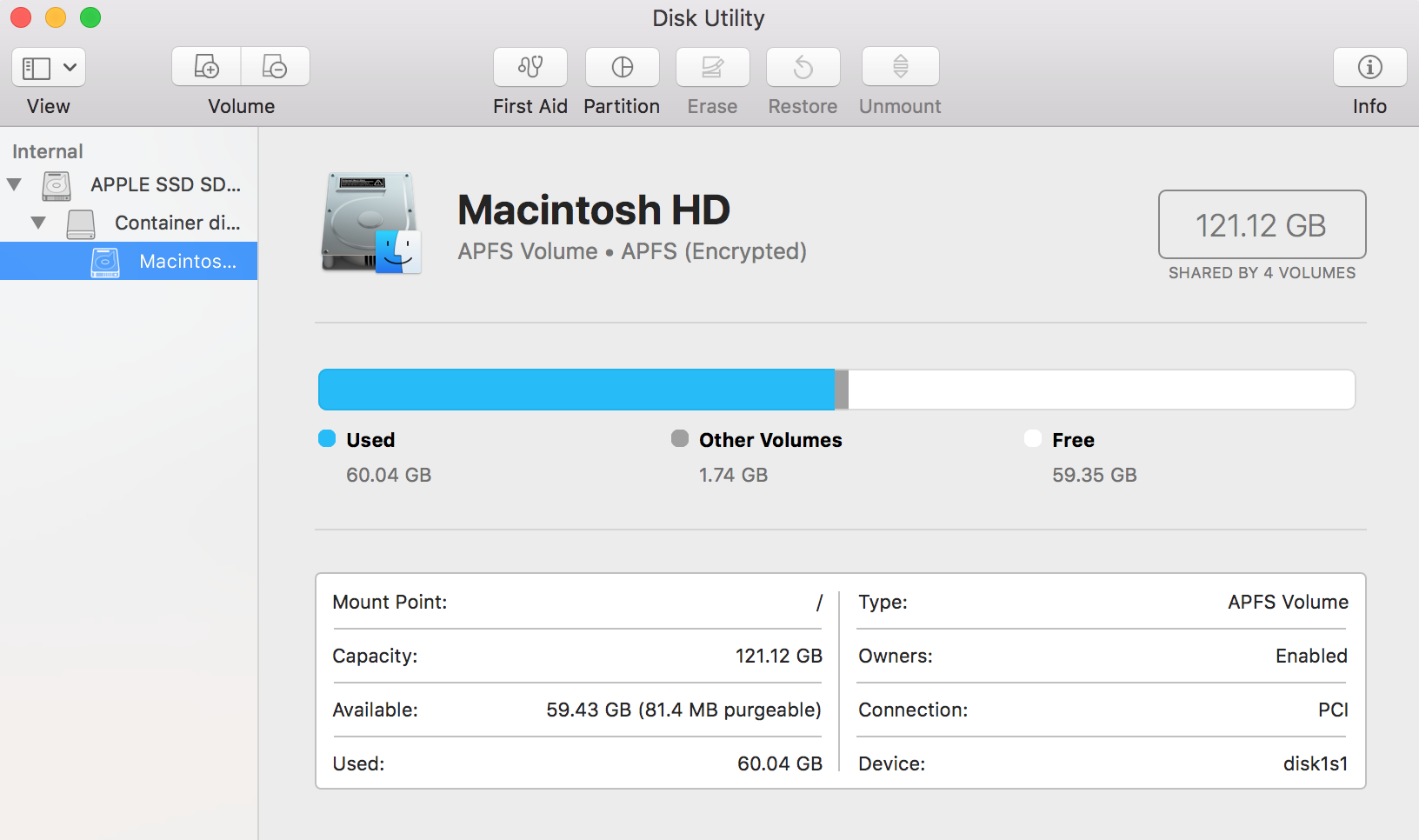Click the 59.35 GB Free value
This screenshot has height=840, width=1419.
point(1095,475)
